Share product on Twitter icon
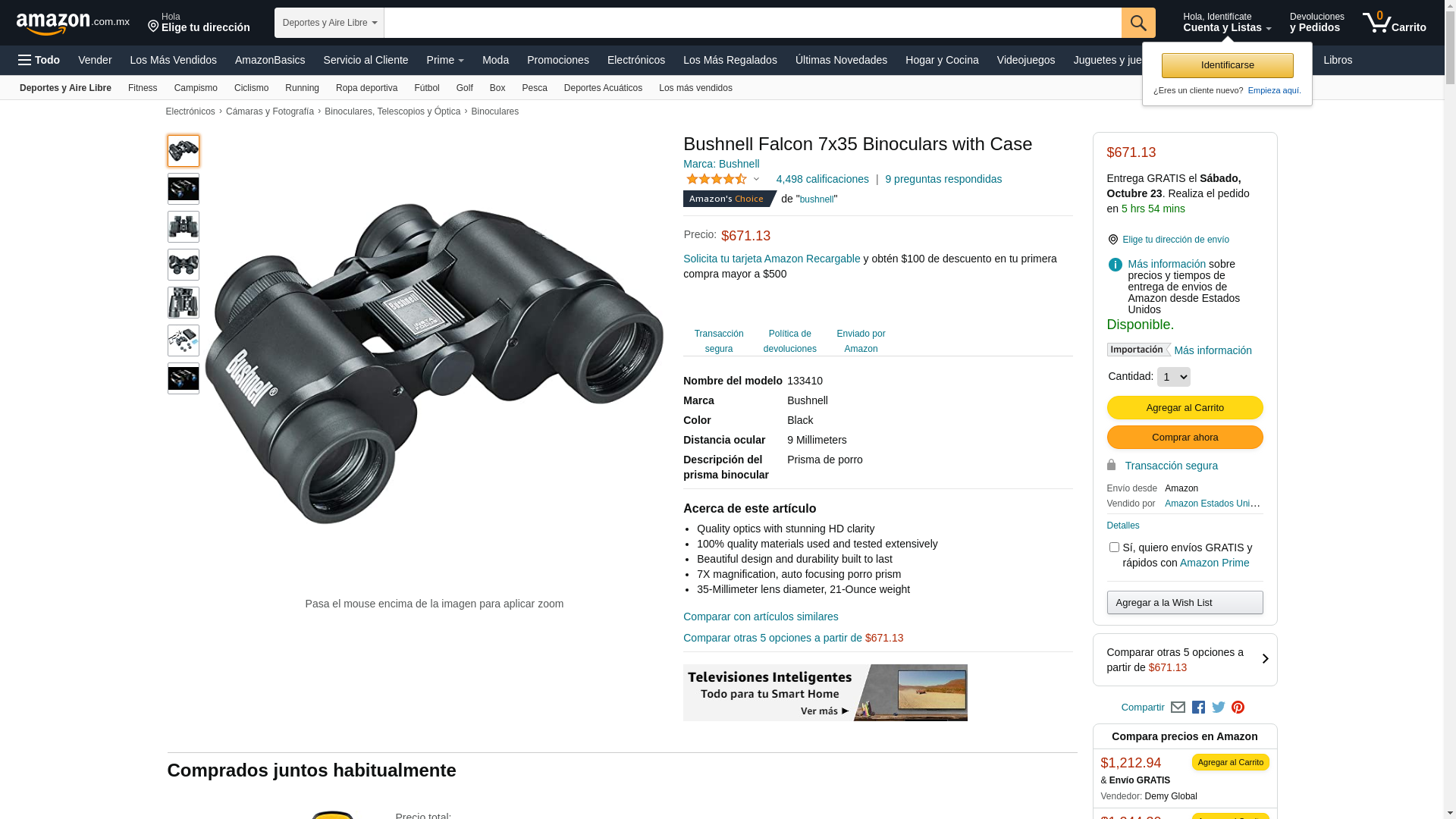The width and height of the screenshot is (1456, 819). click(1219, 708)
